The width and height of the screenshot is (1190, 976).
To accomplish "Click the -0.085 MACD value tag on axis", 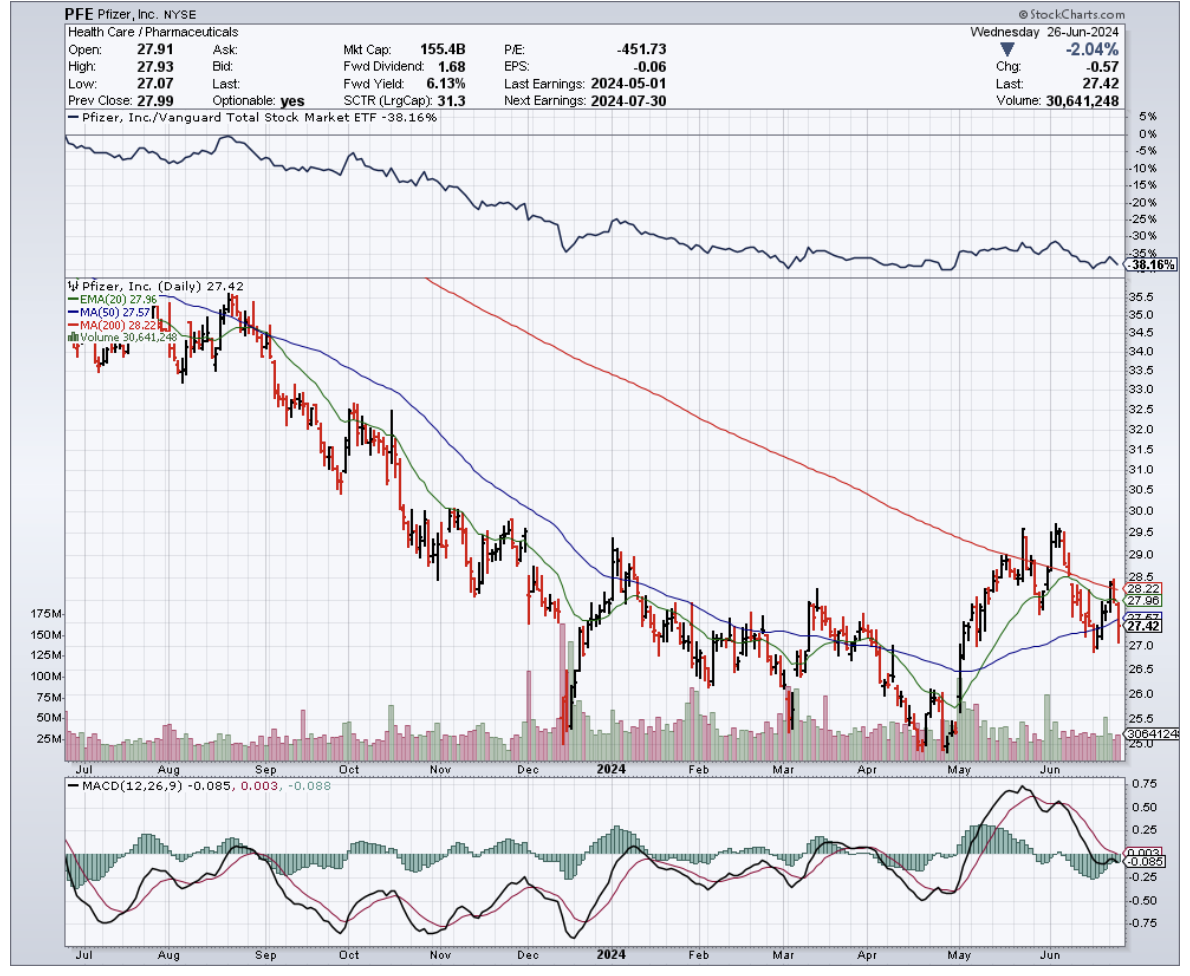I will (1145, 860).
